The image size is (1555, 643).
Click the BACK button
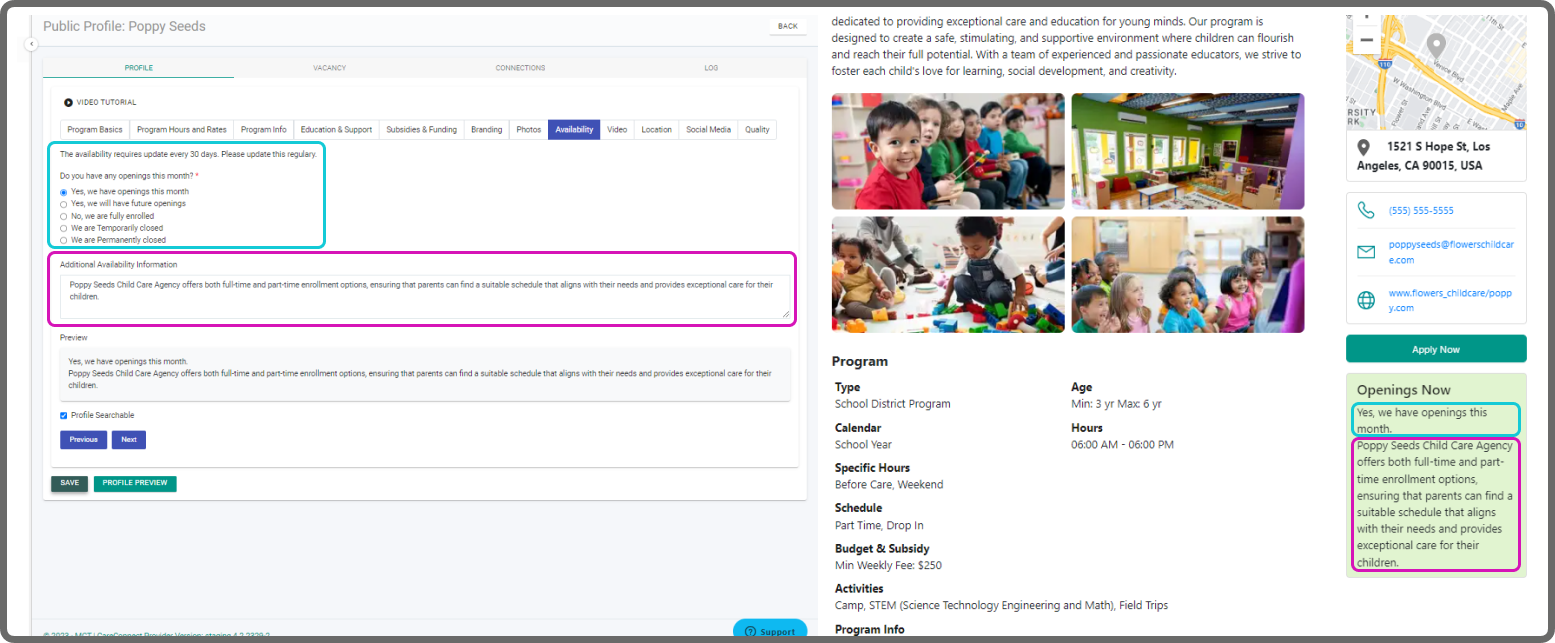tap(788, 26)
